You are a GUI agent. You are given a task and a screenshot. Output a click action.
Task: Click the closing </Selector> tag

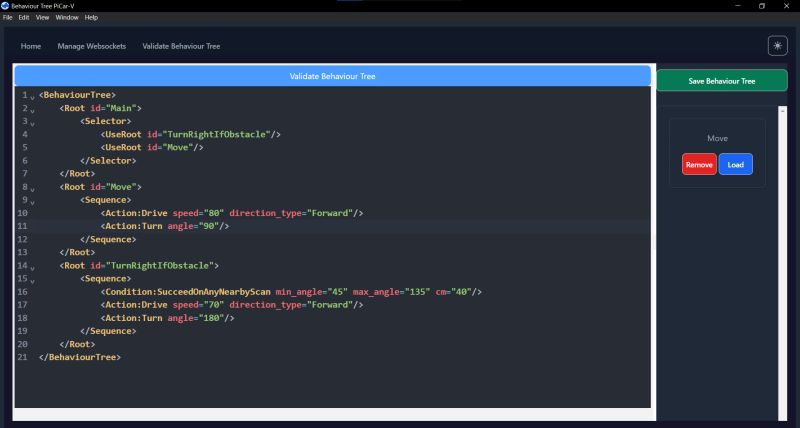108,160
